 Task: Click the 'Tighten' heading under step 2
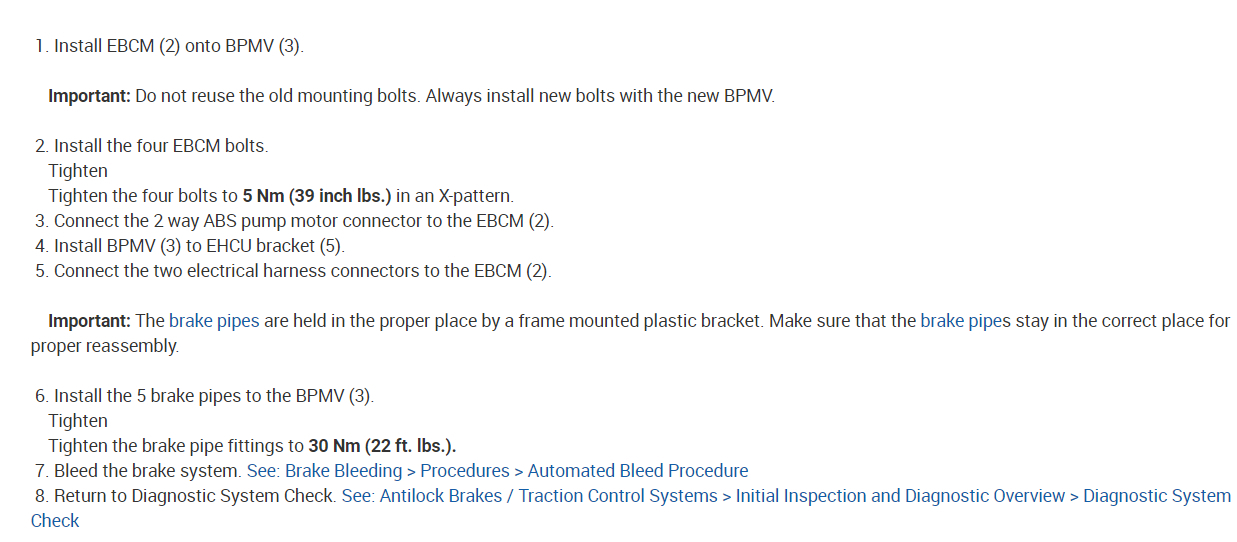tap(78, 171)
